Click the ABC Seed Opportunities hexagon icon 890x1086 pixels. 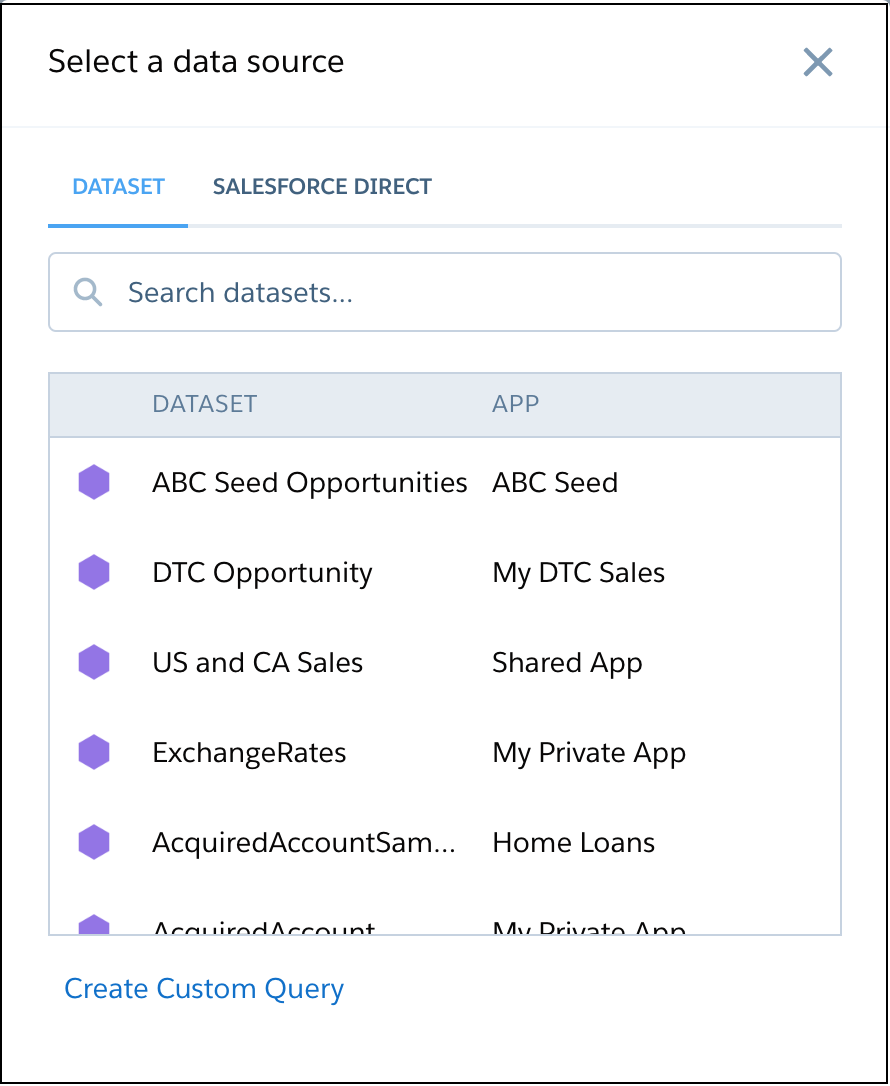(94, 482)
